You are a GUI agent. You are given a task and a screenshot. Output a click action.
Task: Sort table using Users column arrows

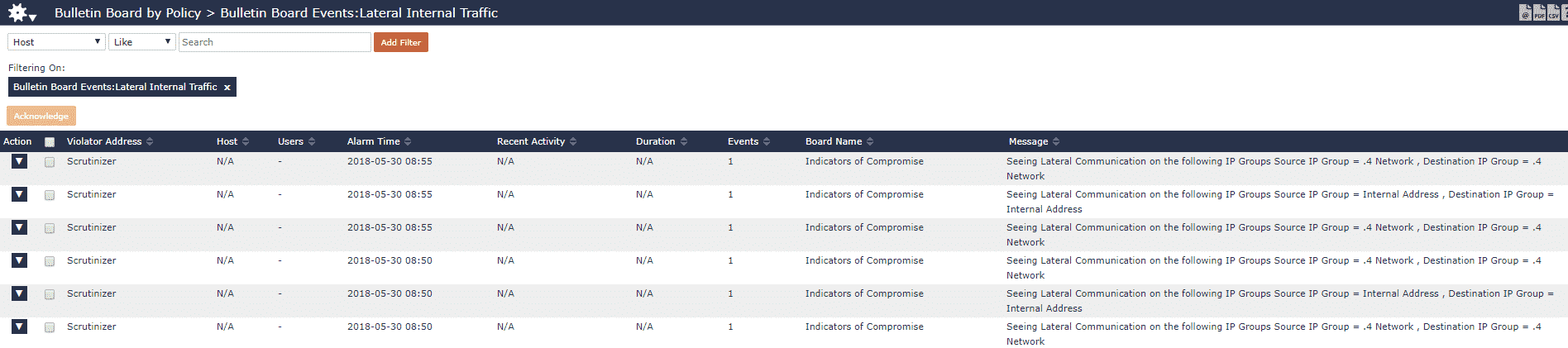point(312,141)
